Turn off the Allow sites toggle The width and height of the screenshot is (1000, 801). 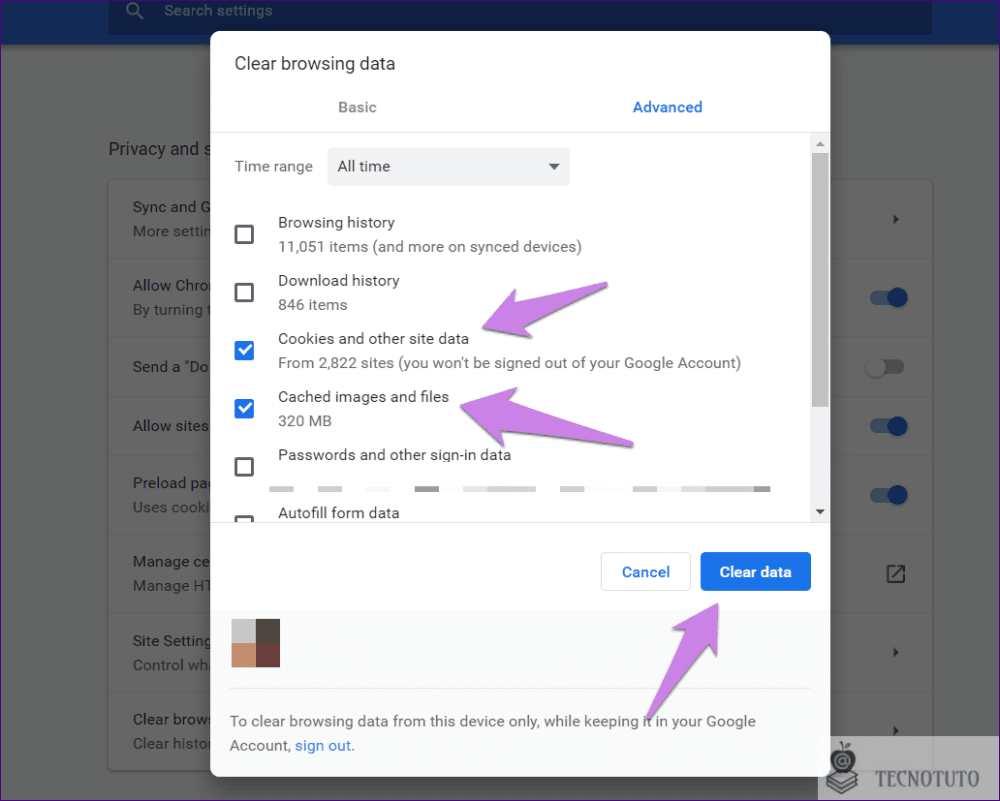tap(888, 425)
